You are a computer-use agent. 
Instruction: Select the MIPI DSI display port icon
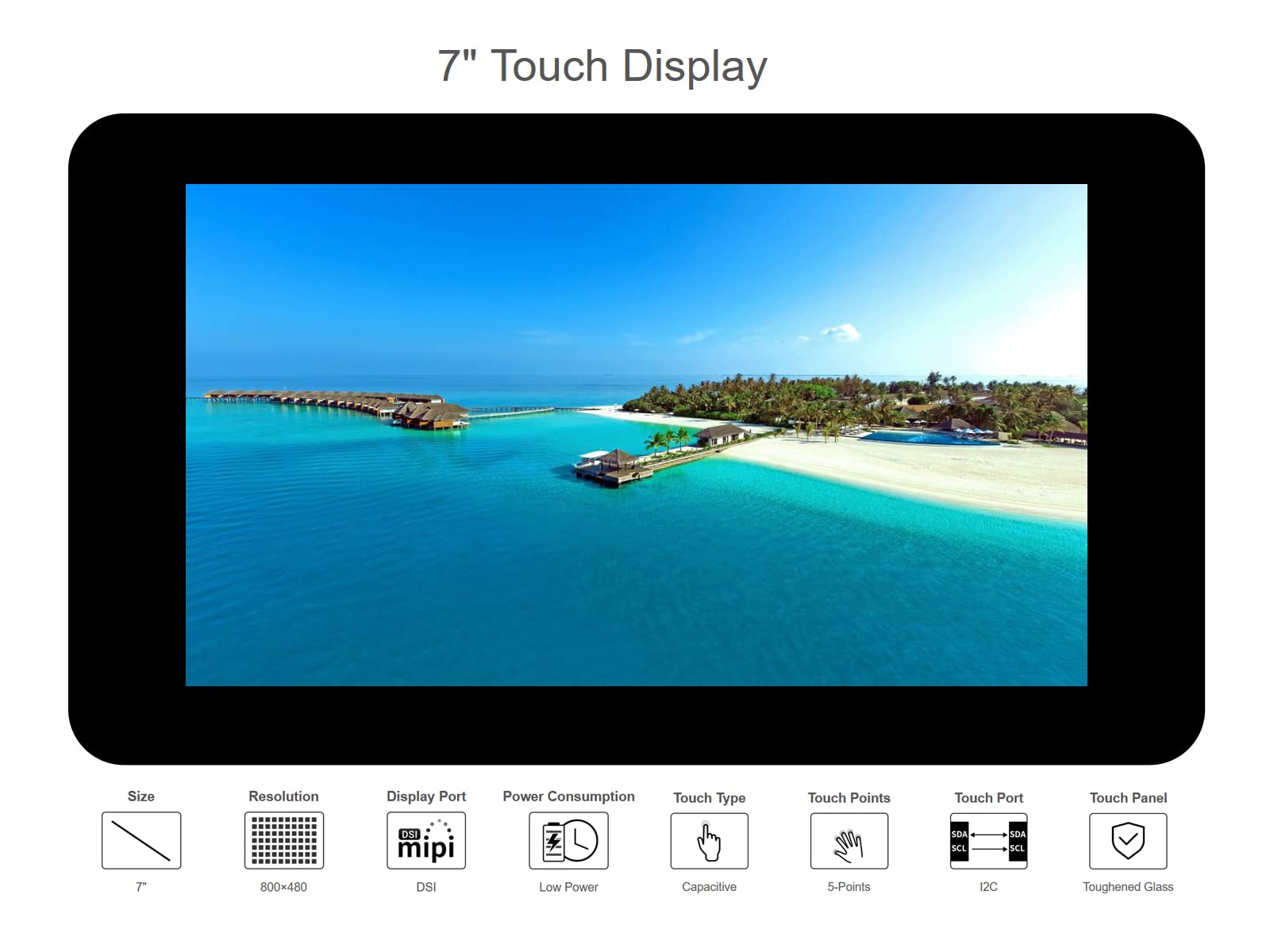tap(426, 840)
